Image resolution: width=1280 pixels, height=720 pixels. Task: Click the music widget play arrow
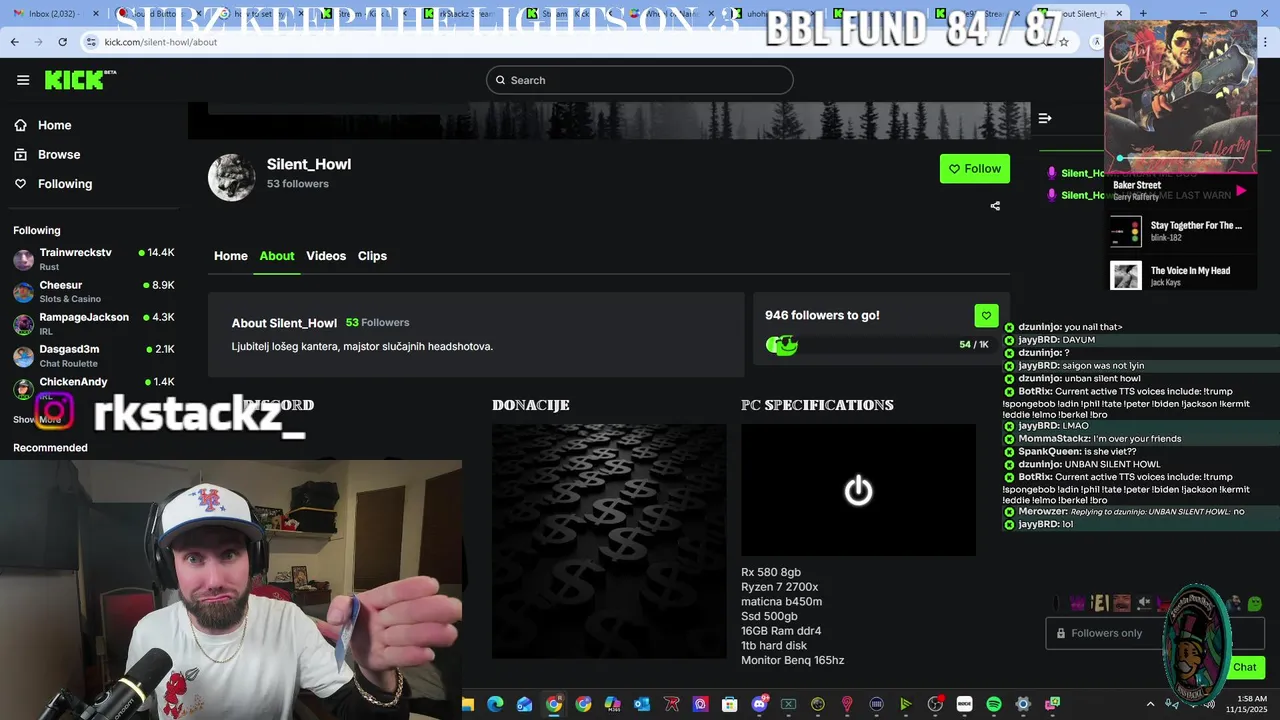pyautogui.click(x=1241, y=191)
